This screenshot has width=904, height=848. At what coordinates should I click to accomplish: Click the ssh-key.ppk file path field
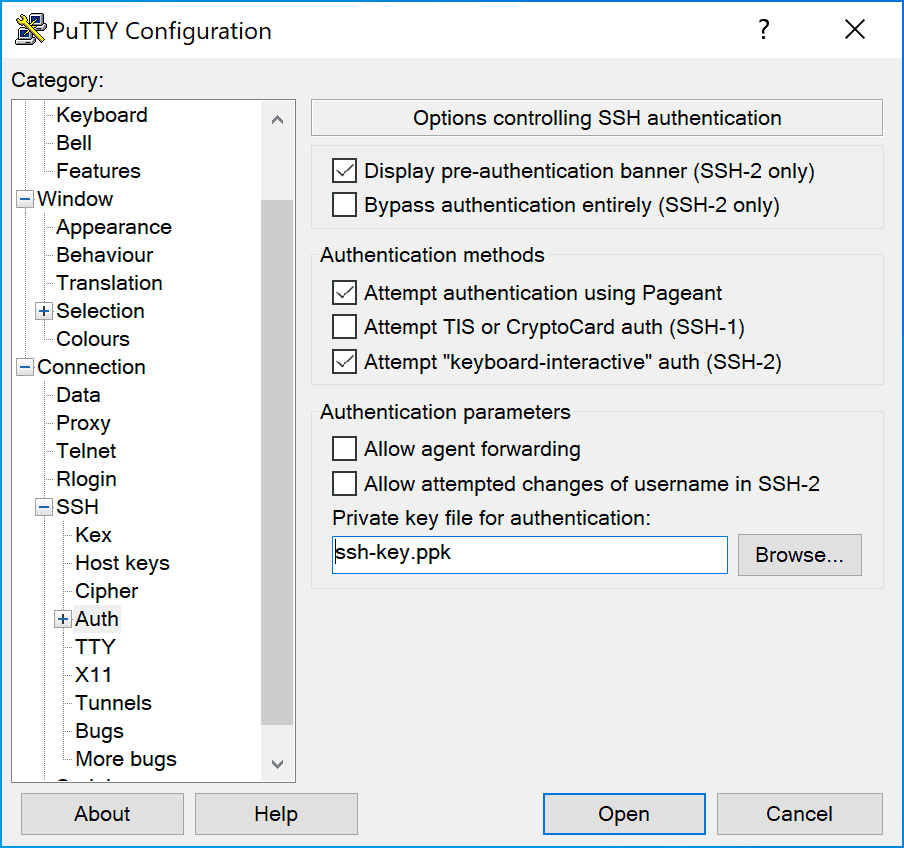[x=529, y=555]
